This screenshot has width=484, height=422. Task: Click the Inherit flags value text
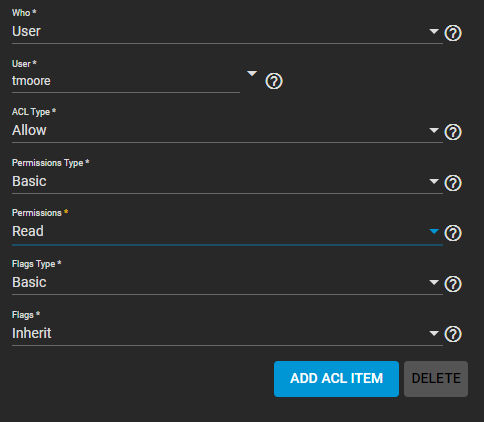32,333
